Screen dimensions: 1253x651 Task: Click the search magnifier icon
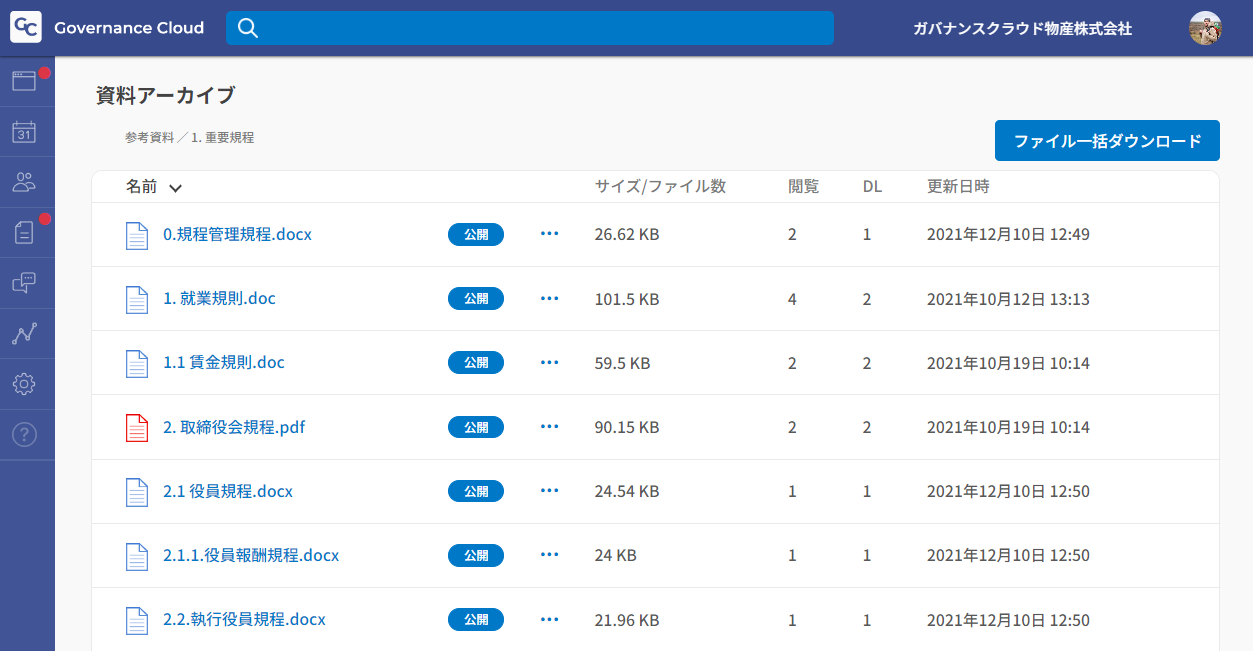[248, 28]
